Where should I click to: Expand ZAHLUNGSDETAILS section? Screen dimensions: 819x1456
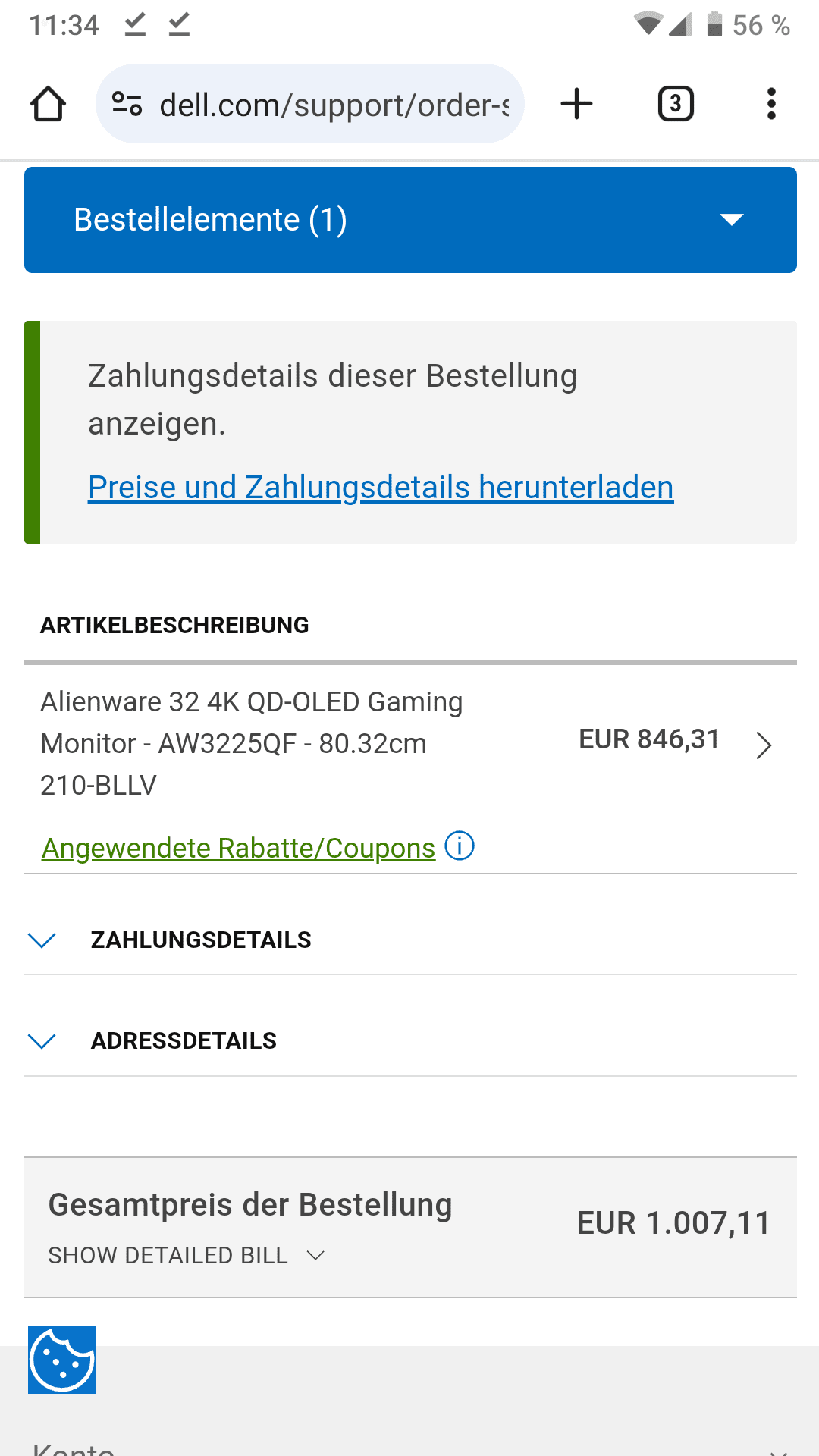point(410,940)
